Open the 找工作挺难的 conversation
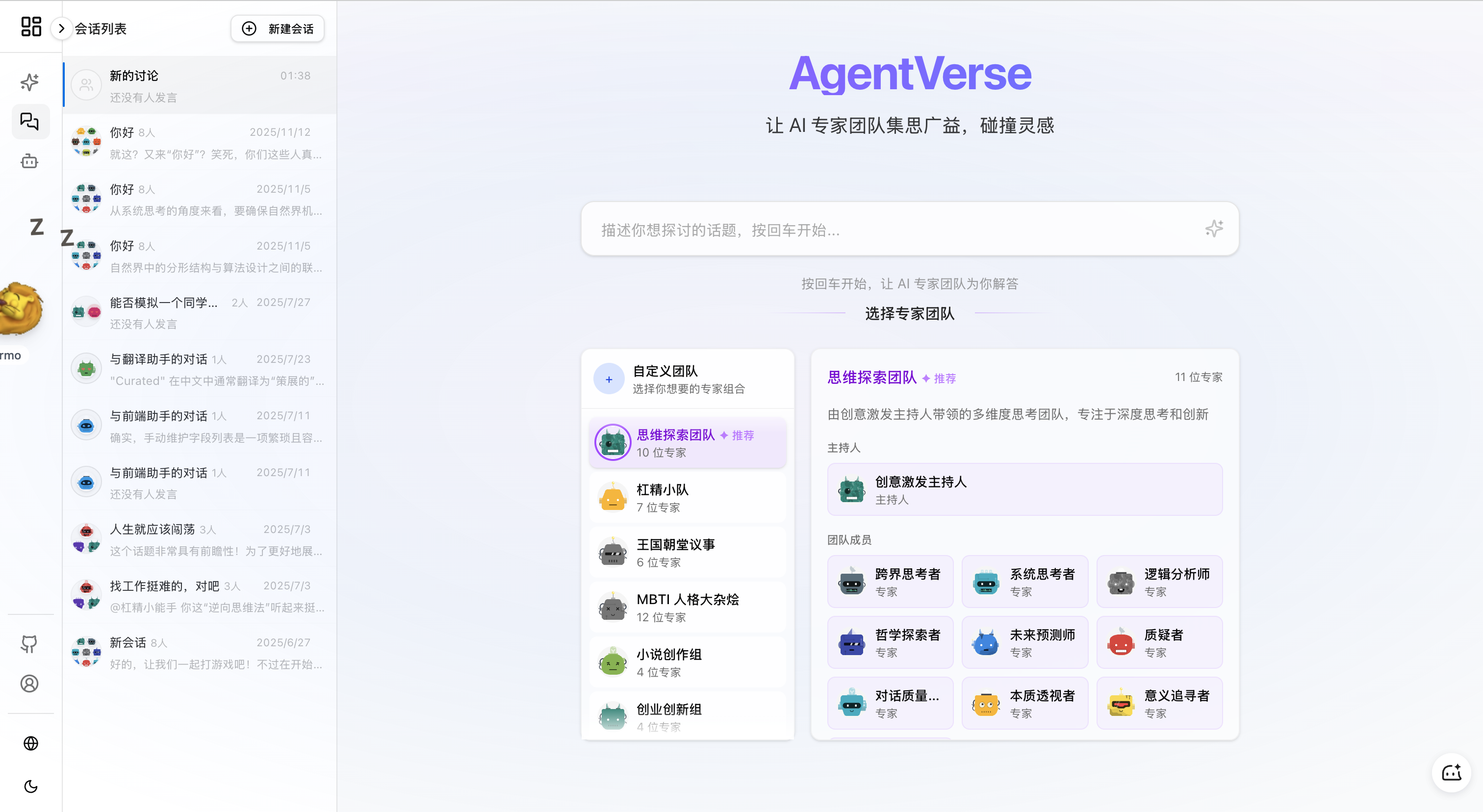1483x812 pixels. coord(199,596)
